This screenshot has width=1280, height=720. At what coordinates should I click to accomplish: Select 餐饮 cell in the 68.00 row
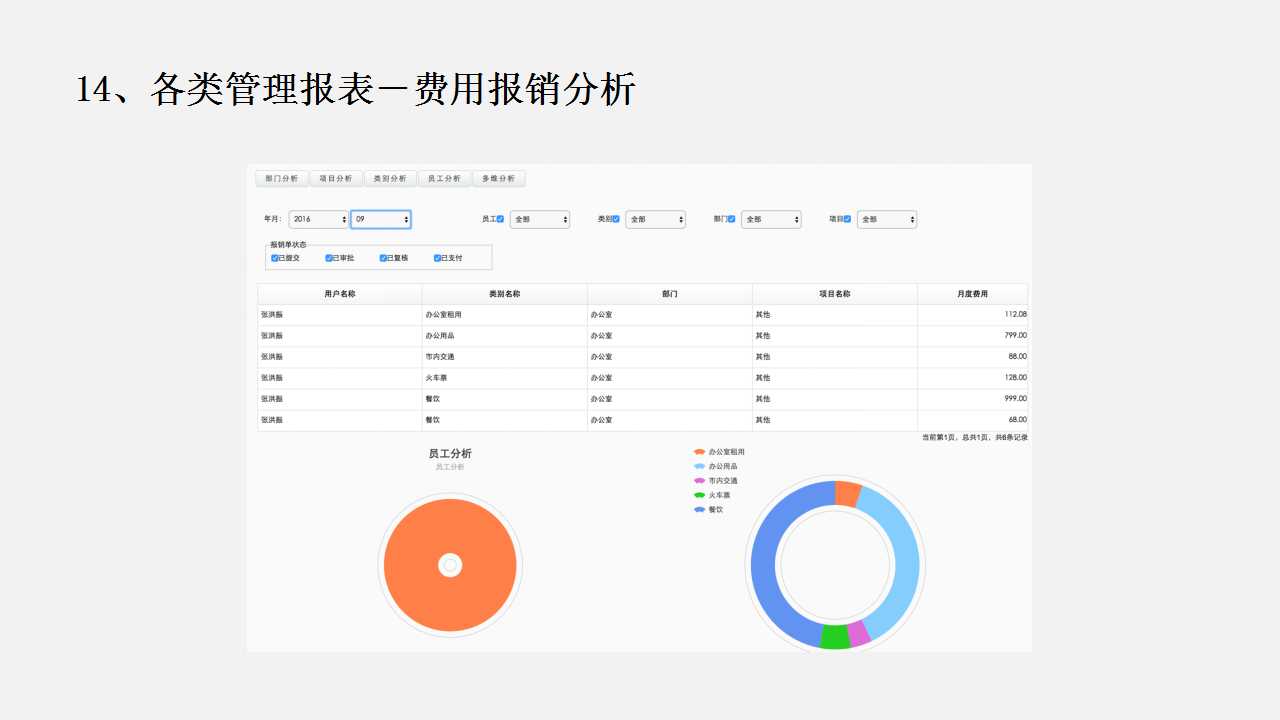(505, 420)
